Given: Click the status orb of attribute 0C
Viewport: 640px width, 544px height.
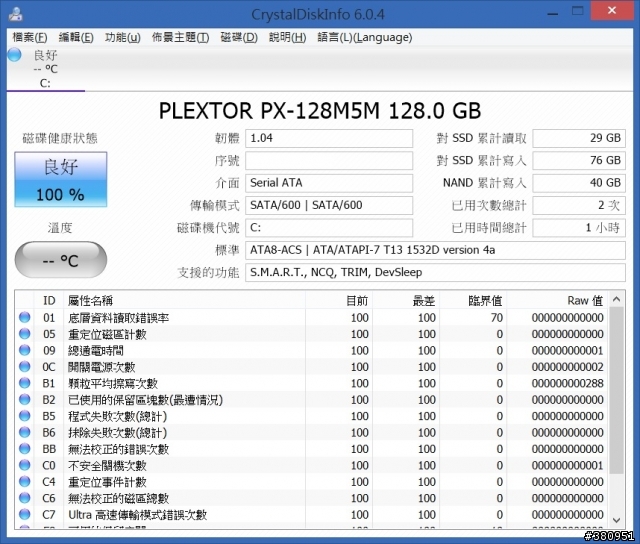Looking at the screenshot, I should coord(24,366).
